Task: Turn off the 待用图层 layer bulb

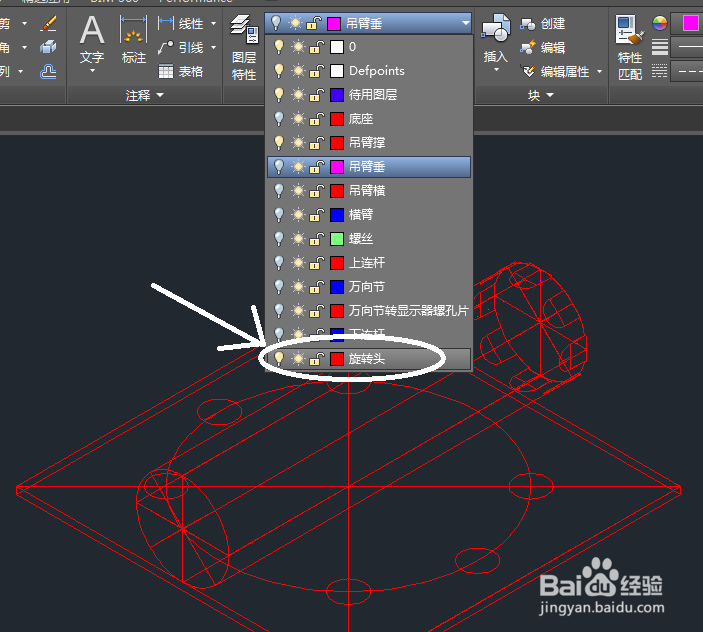Action: click(279, 95)
